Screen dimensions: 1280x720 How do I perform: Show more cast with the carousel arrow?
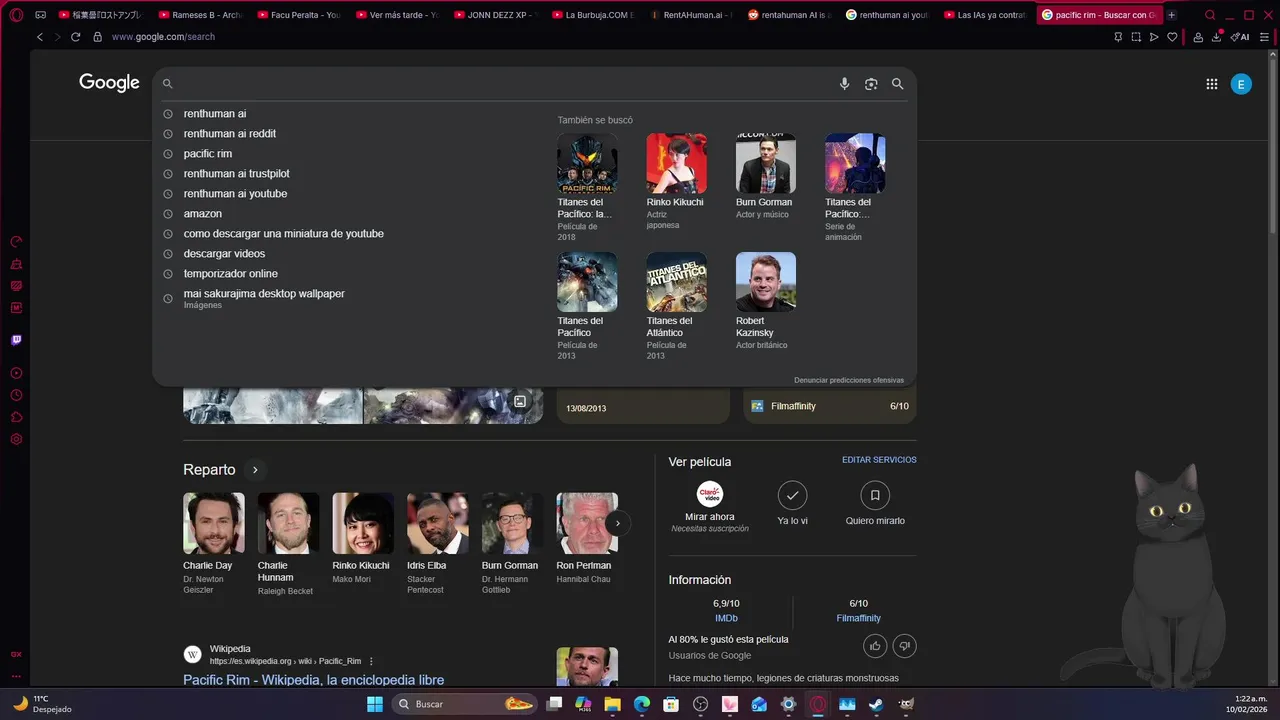click(618, 523)
